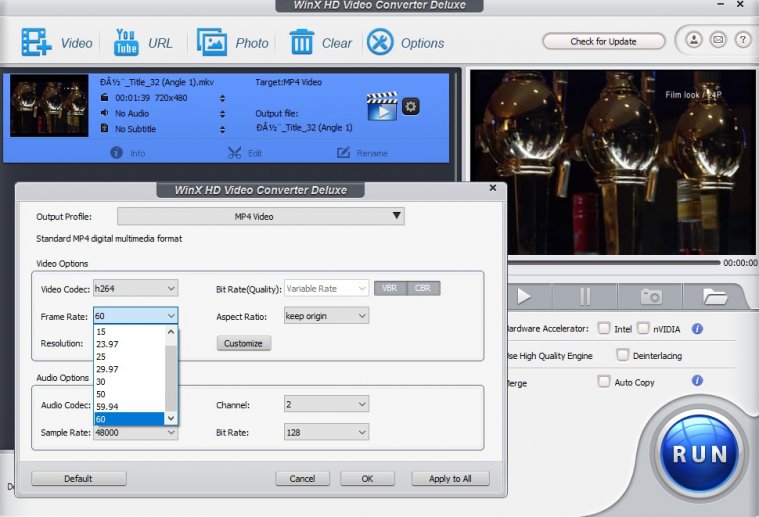Click the Apply to All button
759x517 pixels.
pos(450,478)
